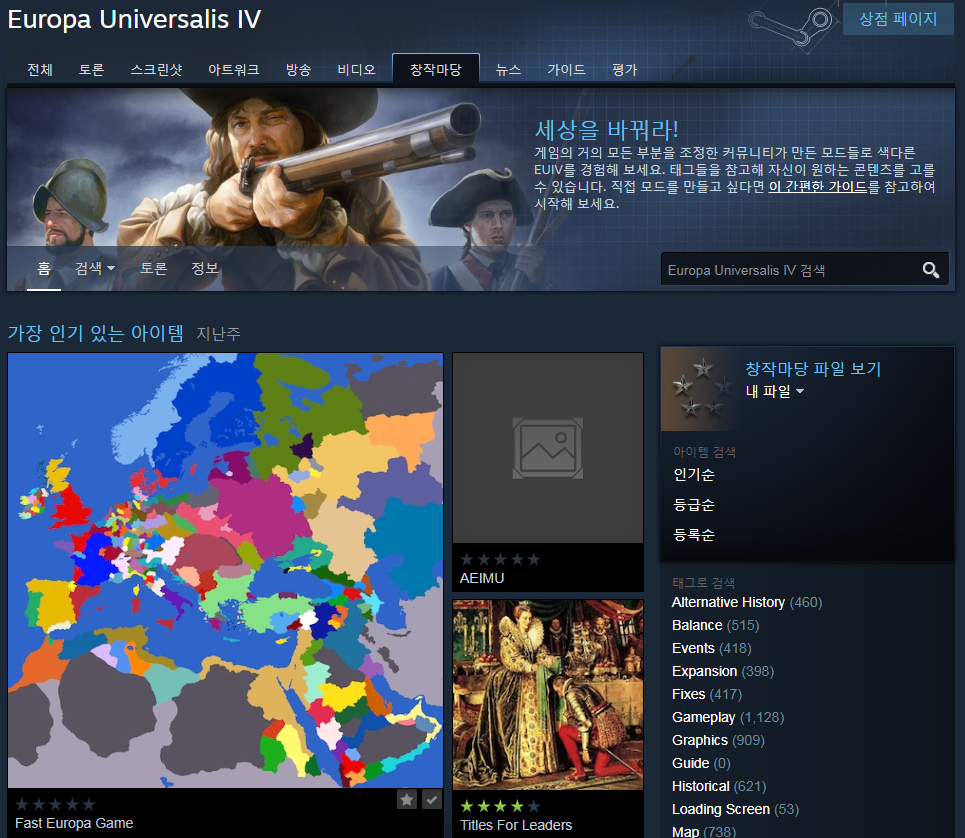Open the 검색 dropdown in workshop nav
965x838 pixels.
[x=95, y=268]
